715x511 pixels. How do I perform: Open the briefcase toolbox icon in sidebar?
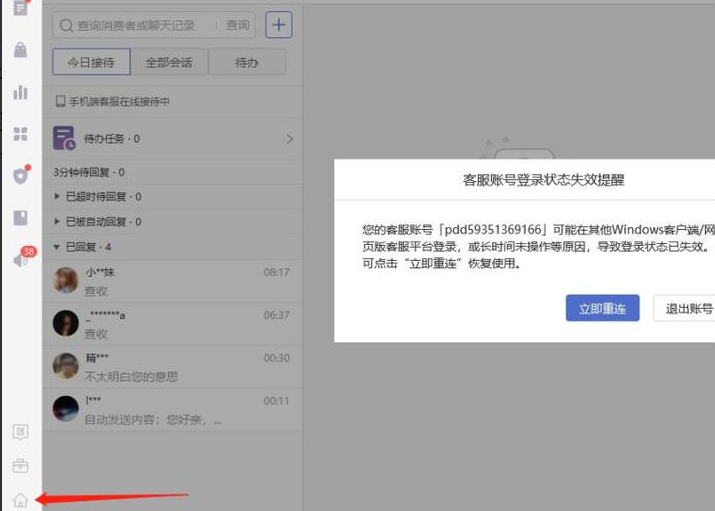pyautogui.click(x=21, y=466)
